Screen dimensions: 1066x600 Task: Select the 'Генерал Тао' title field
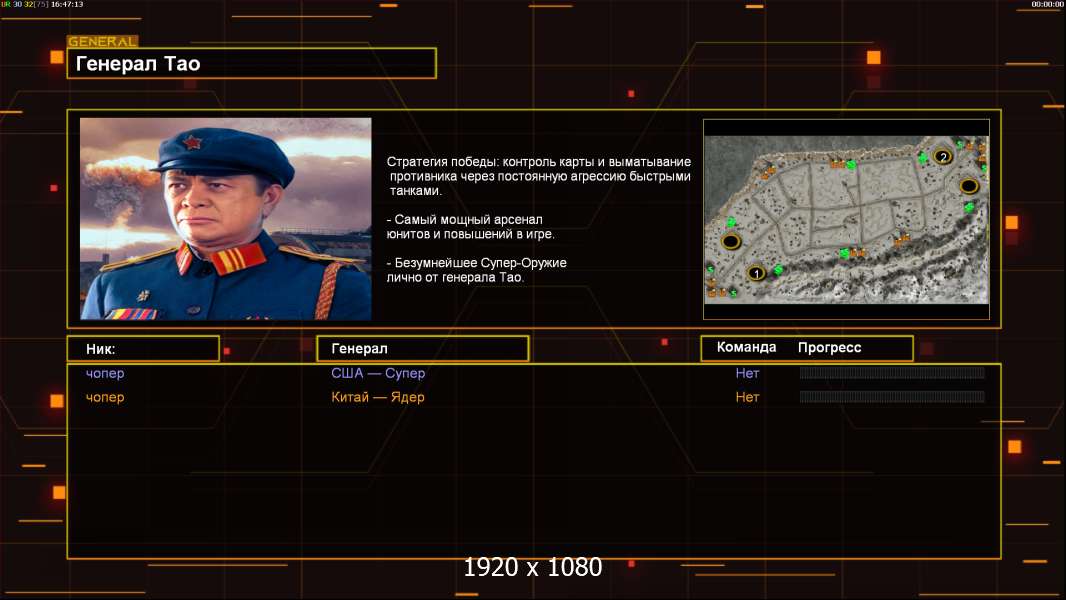pos(252,63)
